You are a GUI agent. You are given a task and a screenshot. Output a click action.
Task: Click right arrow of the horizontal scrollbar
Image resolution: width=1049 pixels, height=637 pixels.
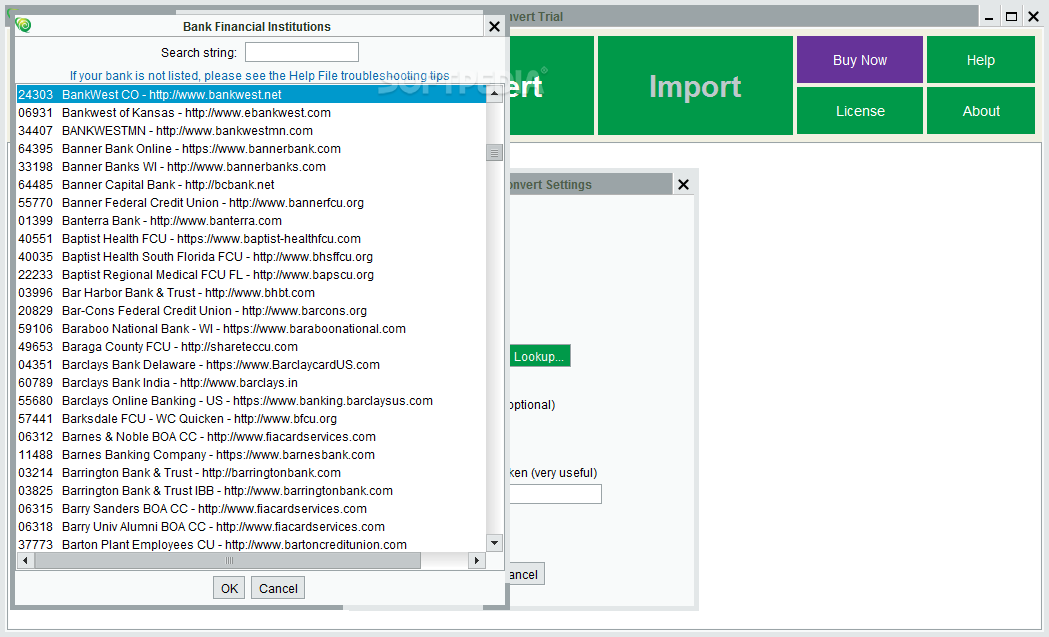(477, 560)
